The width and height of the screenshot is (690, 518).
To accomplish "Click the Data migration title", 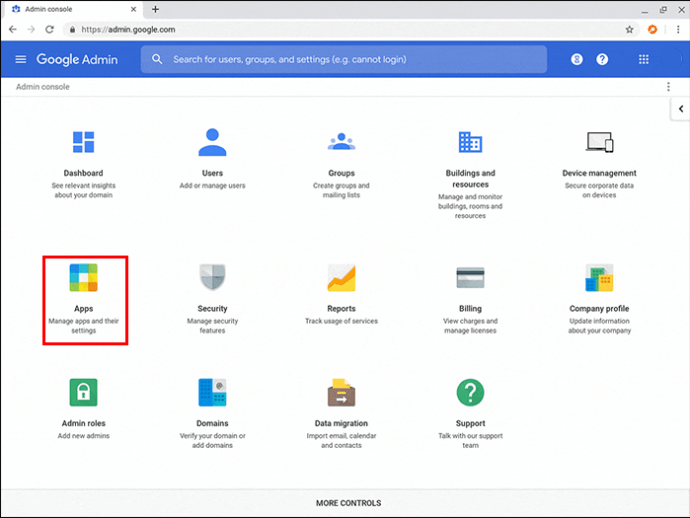I will (x=341, y=423).
